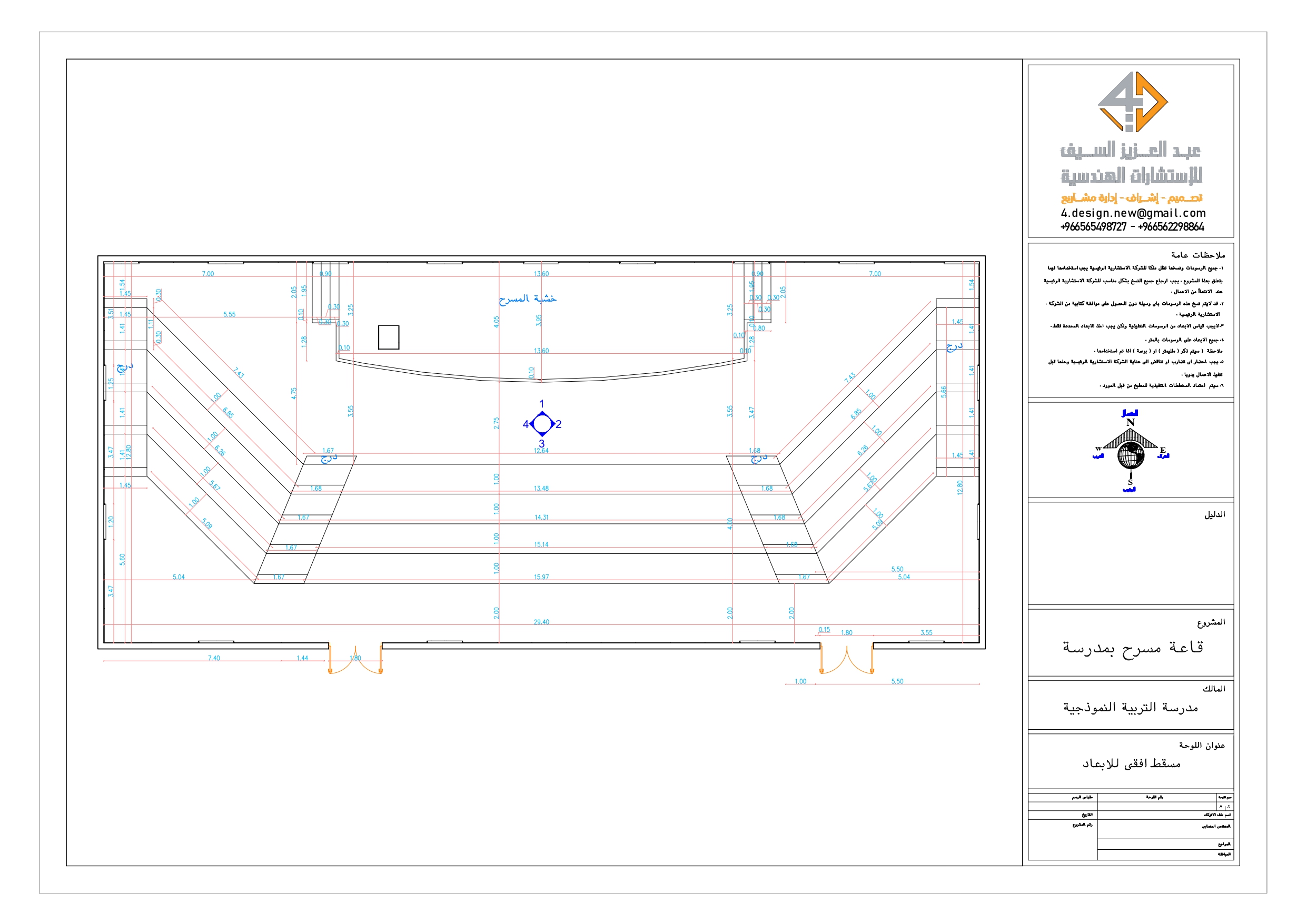This screenshot has width=1307, height=924.
Task: Click the 0.80 dimension by stage stairs
Action: 759,329
